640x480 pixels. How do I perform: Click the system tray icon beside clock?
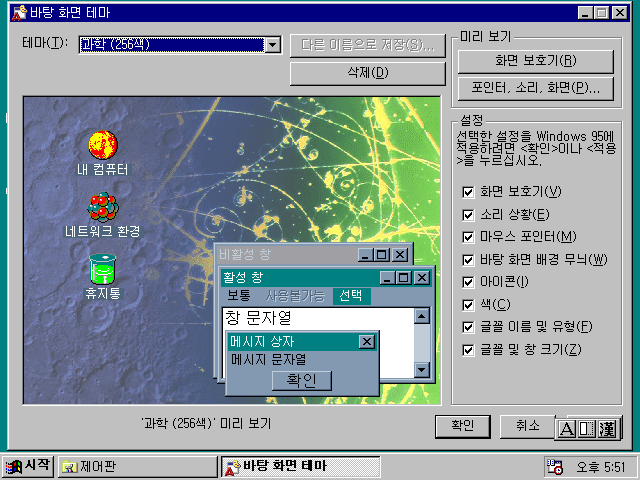[x=554, y=467]
